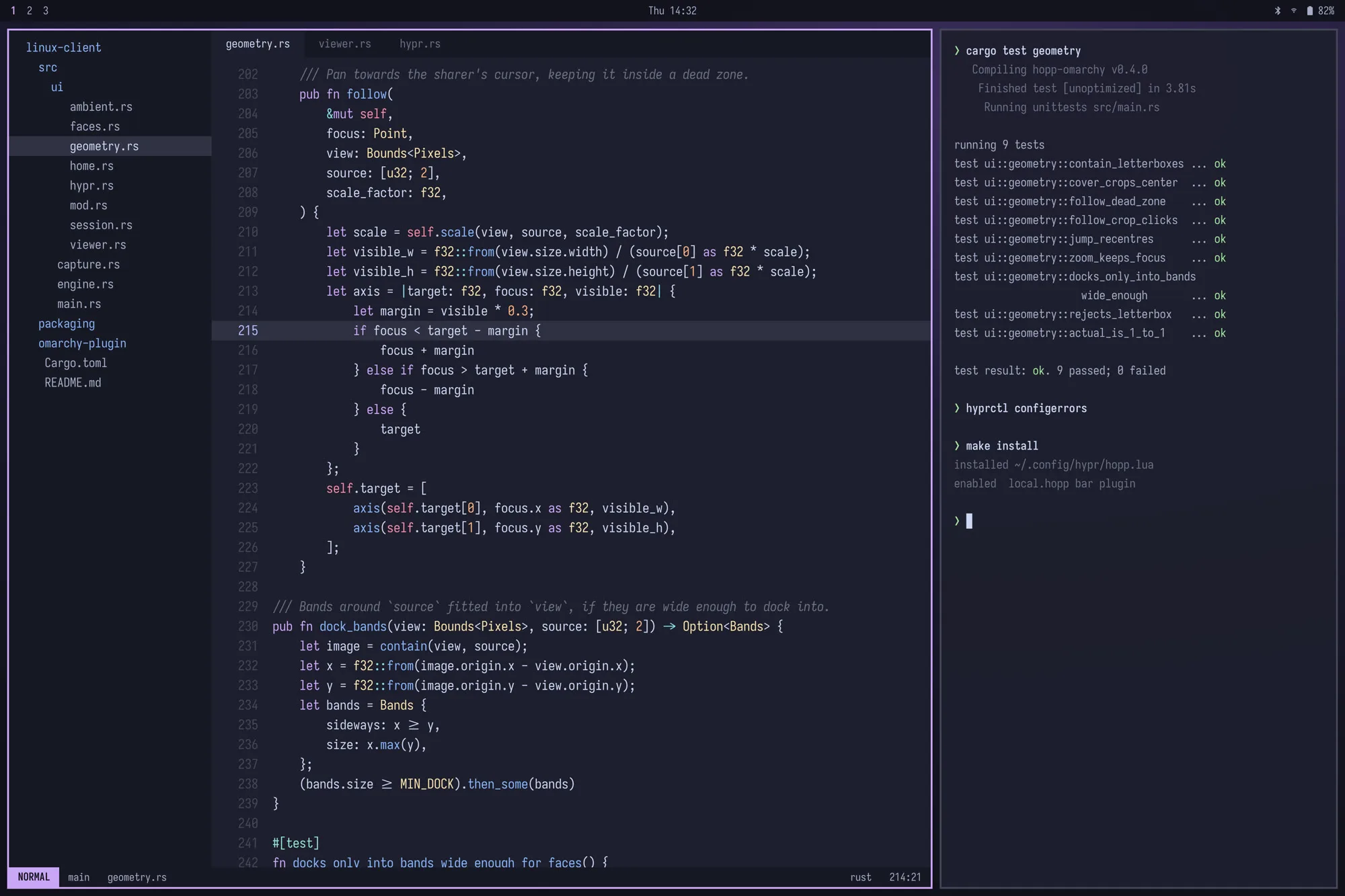Click the NORMAL mode indicator
The height and width of the screenshot is (896, 1345).
click(x=34, y=877)
